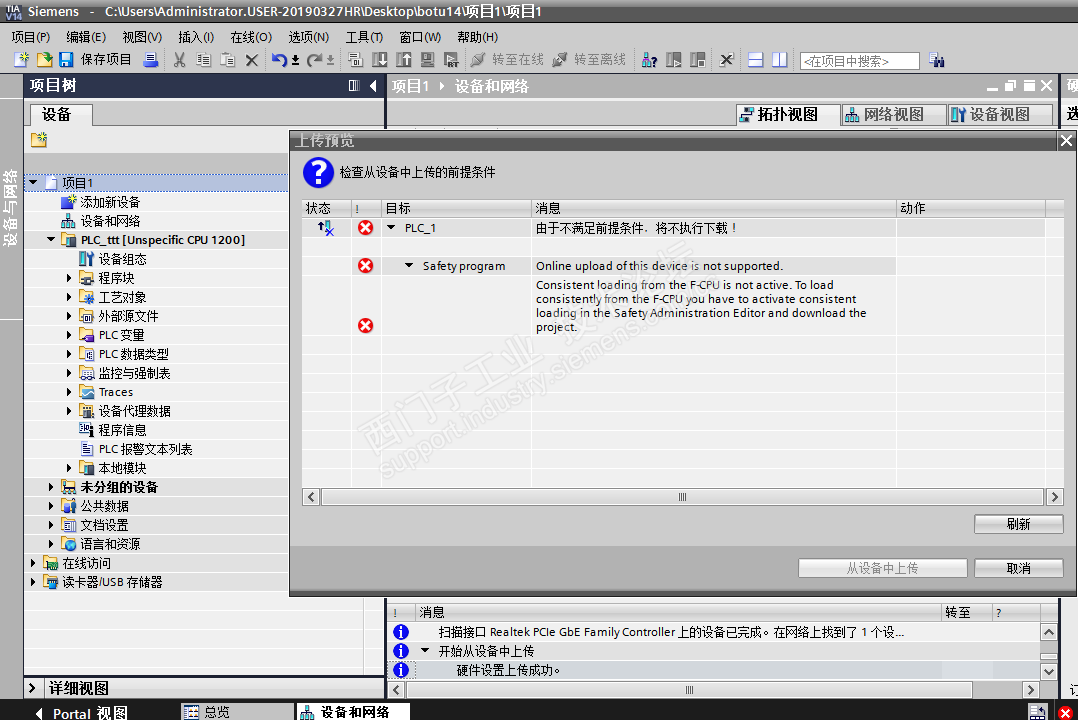Expand the 在线访问 tree node

pyautogui.click(x=33, y=563)
